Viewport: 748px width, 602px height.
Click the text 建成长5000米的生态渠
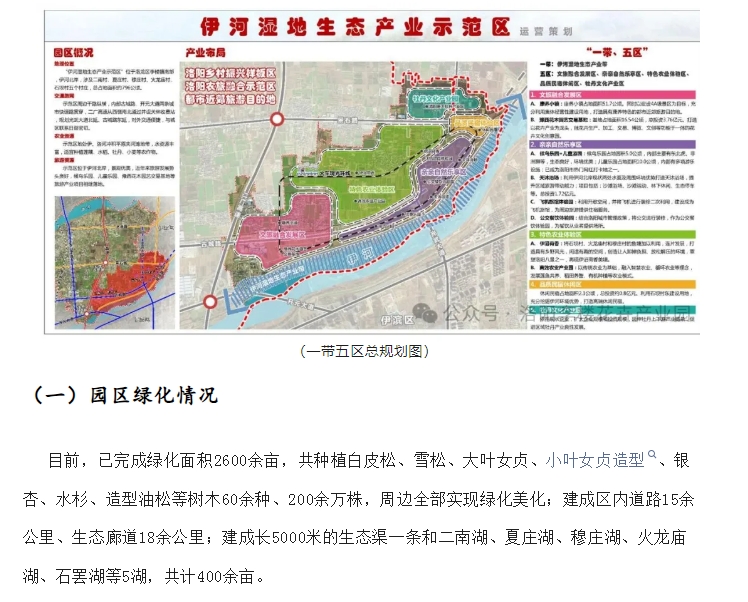point(304,538)
